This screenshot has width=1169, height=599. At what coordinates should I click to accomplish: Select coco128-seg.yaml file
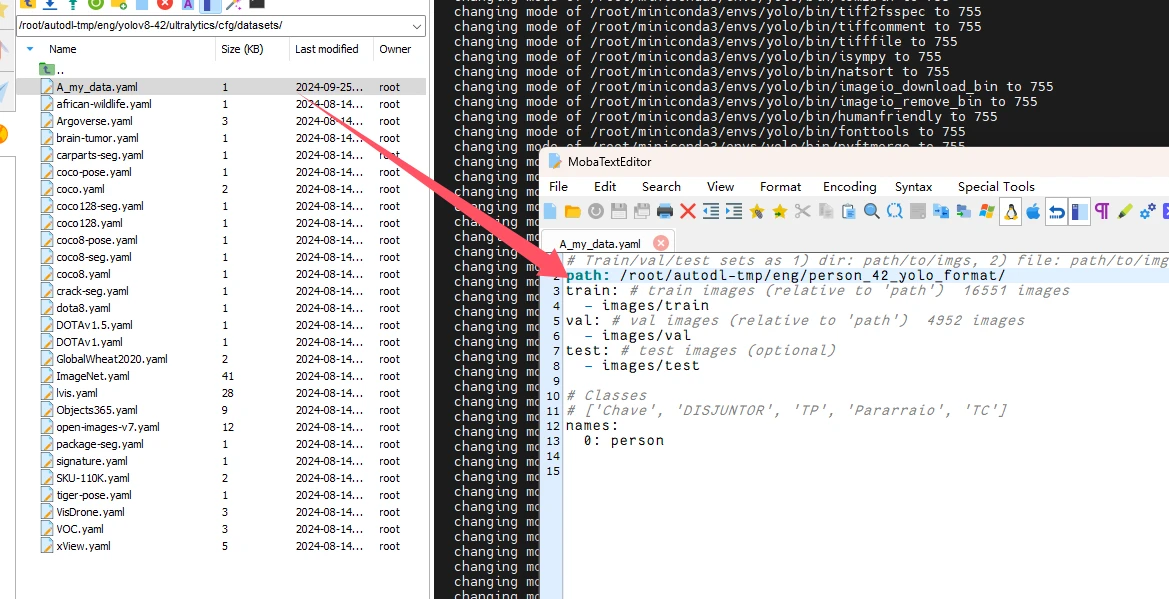100,207
